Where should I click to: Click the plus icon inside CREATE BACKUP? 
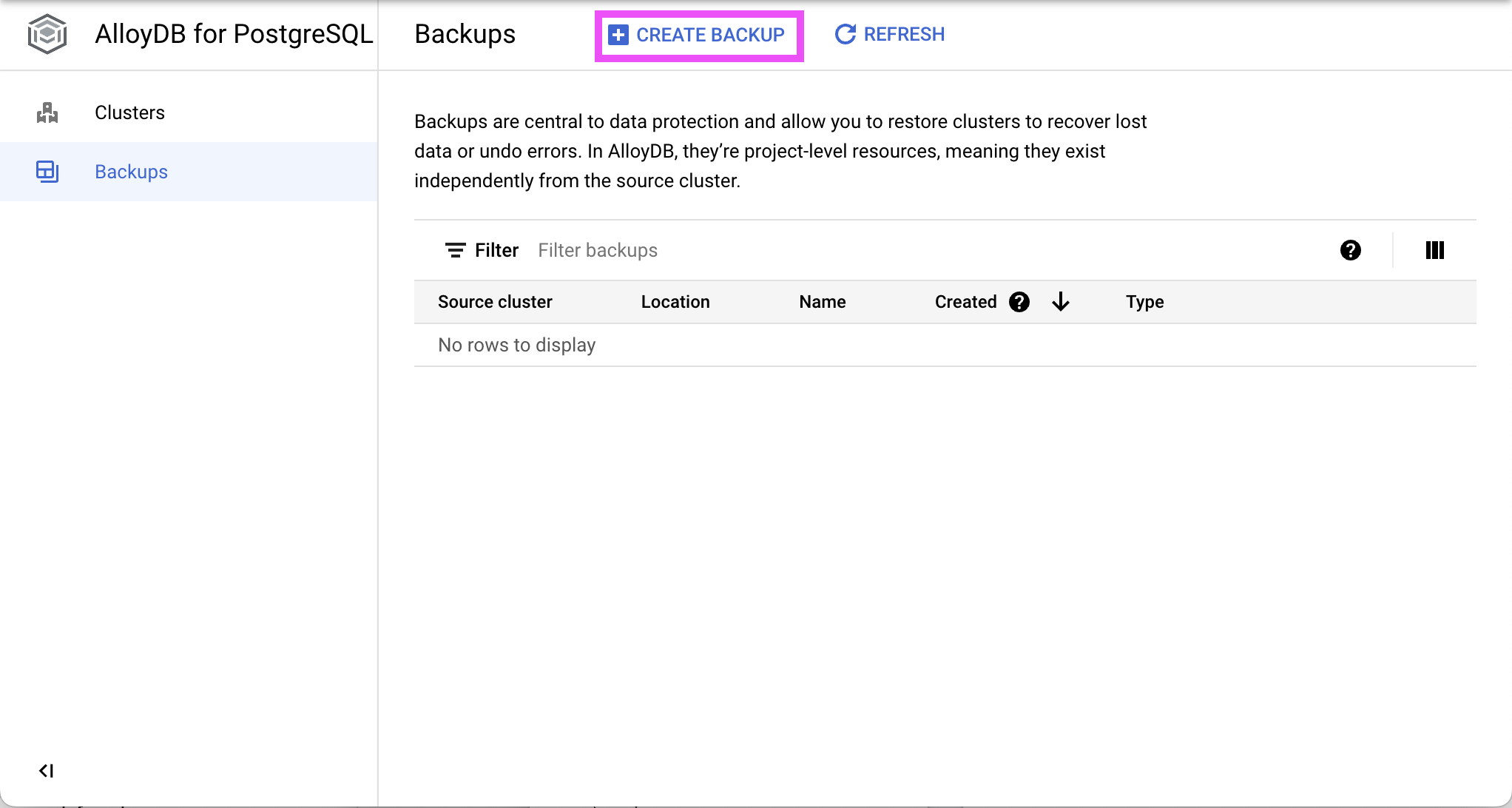click(618, 35)
